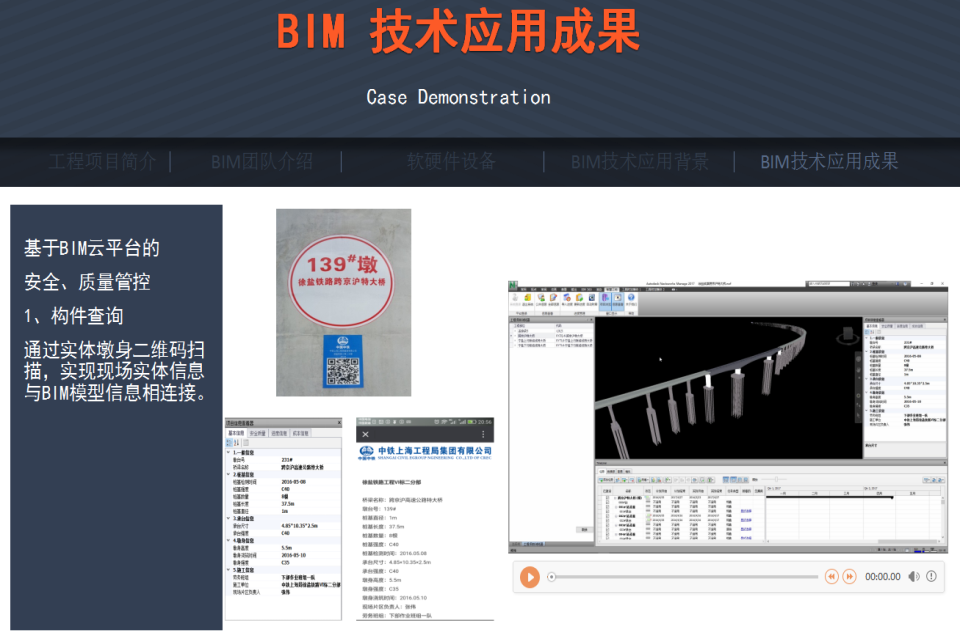This screenshot has width=960, height=640.
Task: Select the BIM技术应用成果 section
Action: click(x=829, y=161)
